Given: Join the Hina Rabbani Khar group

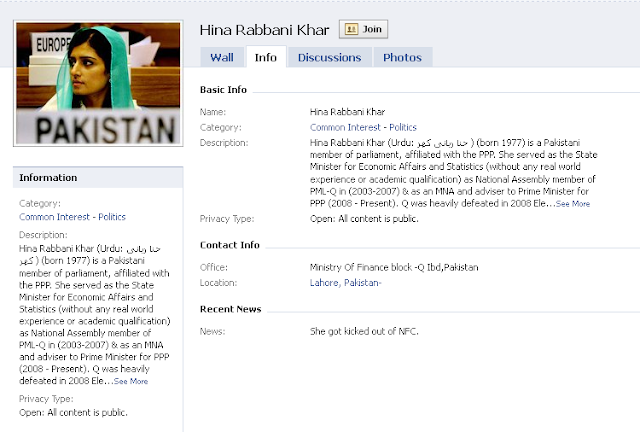Looking at the screenshot, I should pyautogui.click(x=363, y=29).
